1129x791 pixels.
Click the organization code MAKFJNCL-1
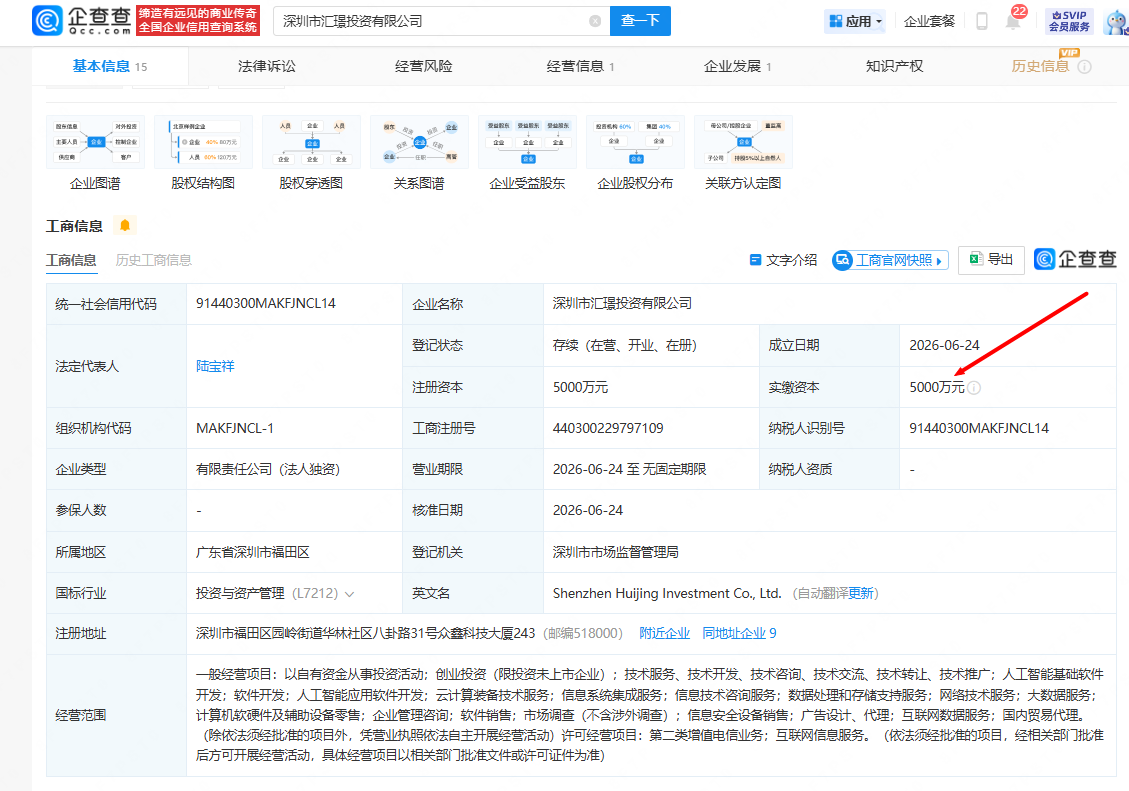pos(235,428)
